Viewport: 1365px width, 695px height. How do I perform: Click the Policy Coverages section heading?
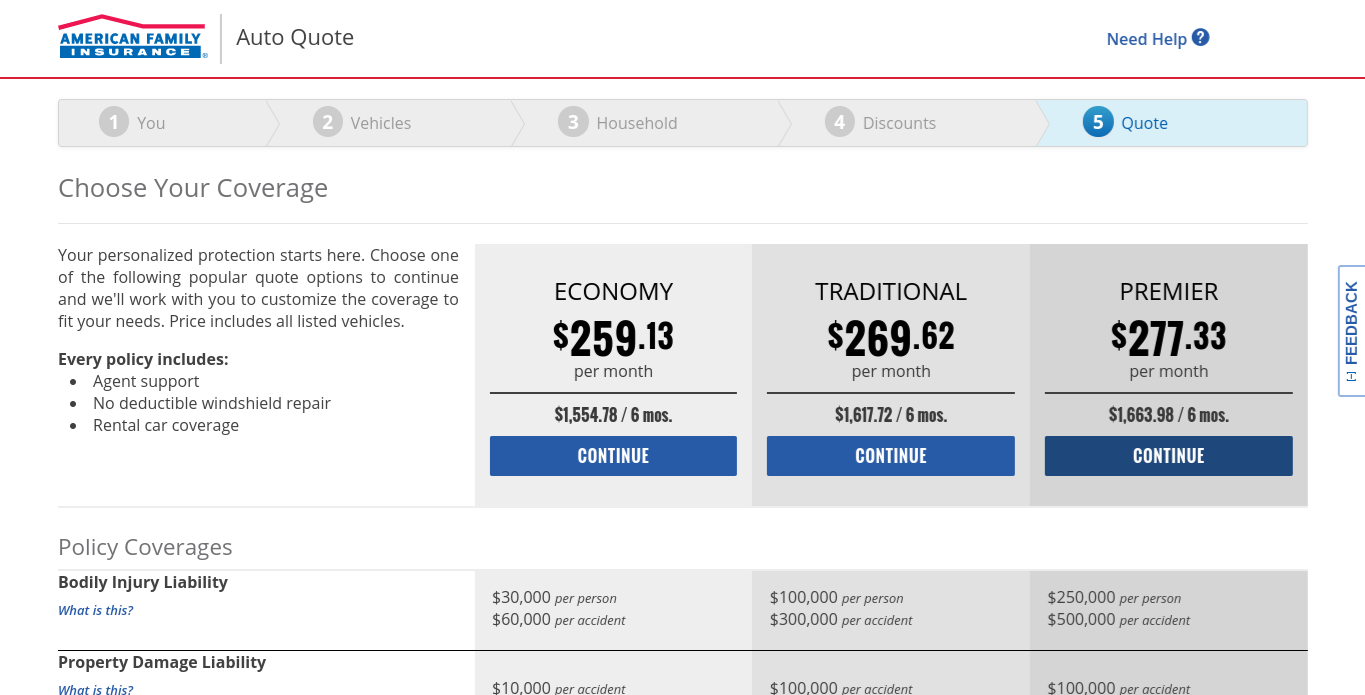click(x=145, y=547)
